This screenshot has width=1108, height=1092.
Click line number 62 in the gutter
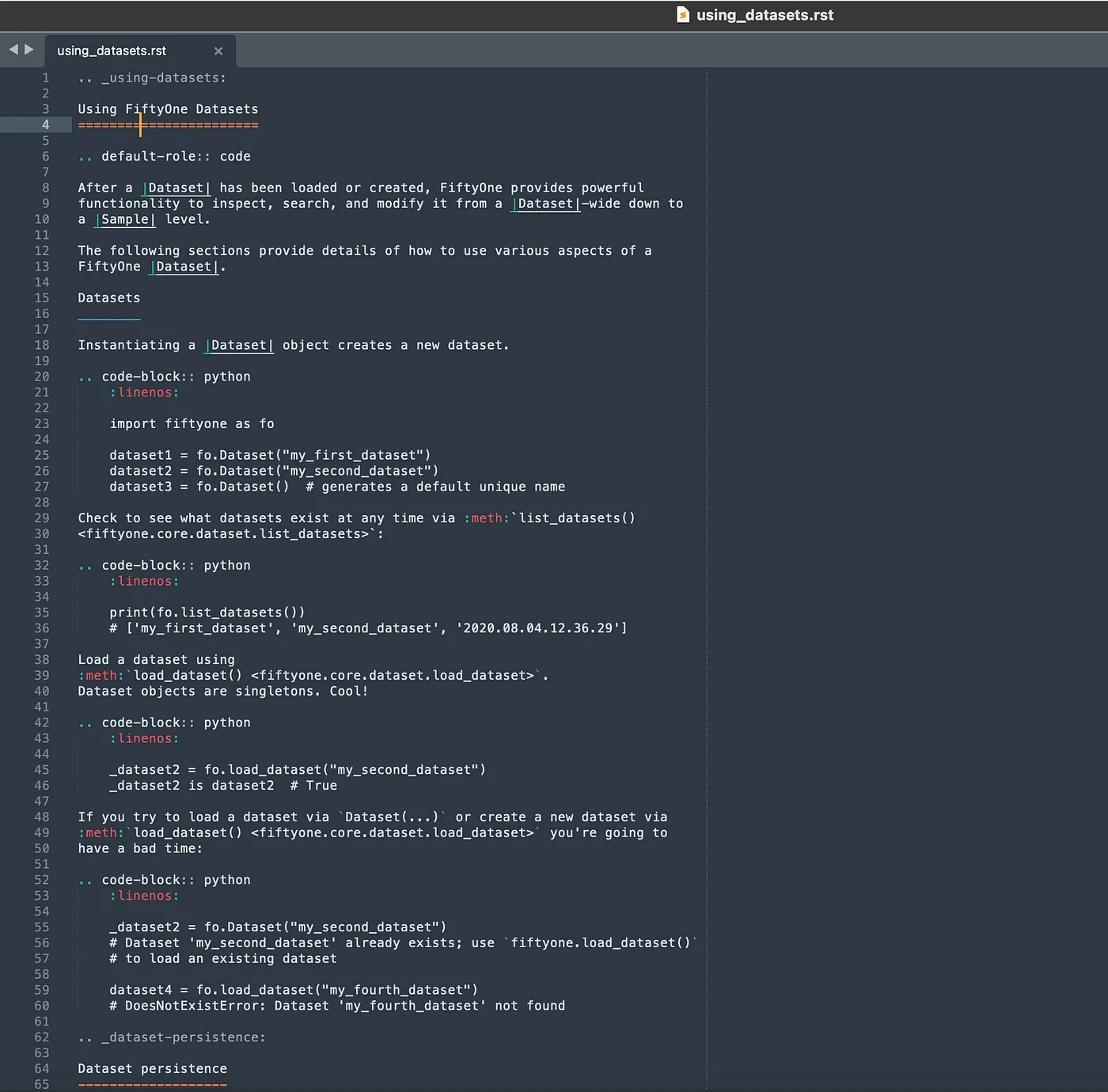42,1037
